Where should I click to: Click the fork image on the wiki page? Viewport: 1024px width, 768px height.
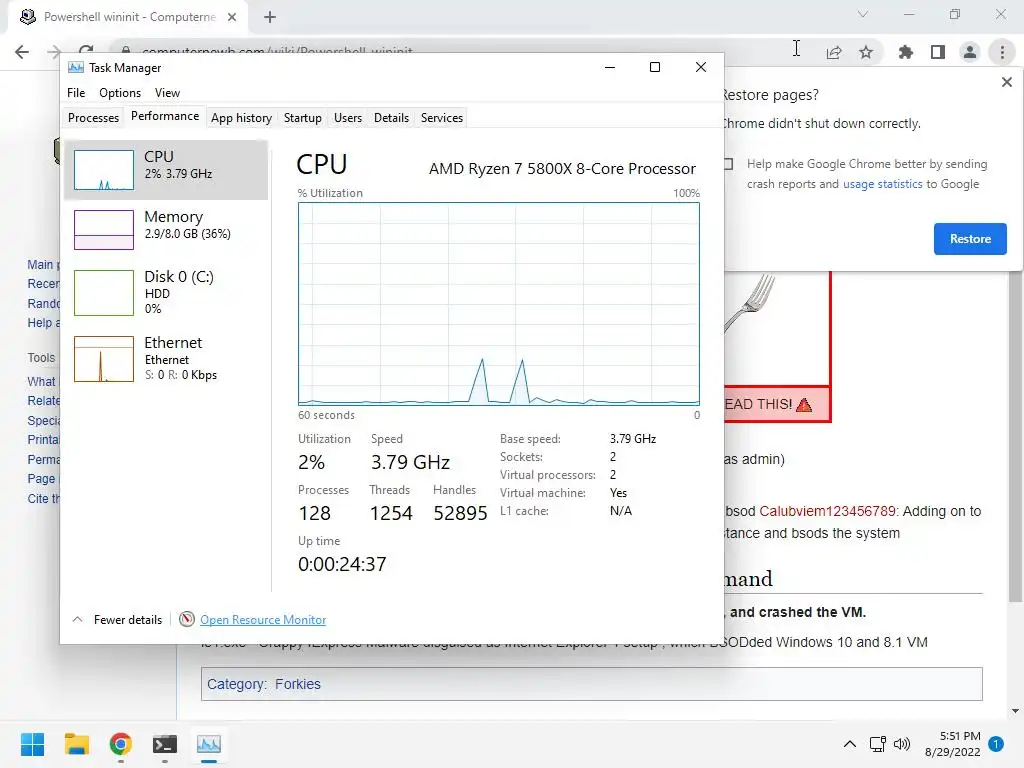tap(750, 302)
